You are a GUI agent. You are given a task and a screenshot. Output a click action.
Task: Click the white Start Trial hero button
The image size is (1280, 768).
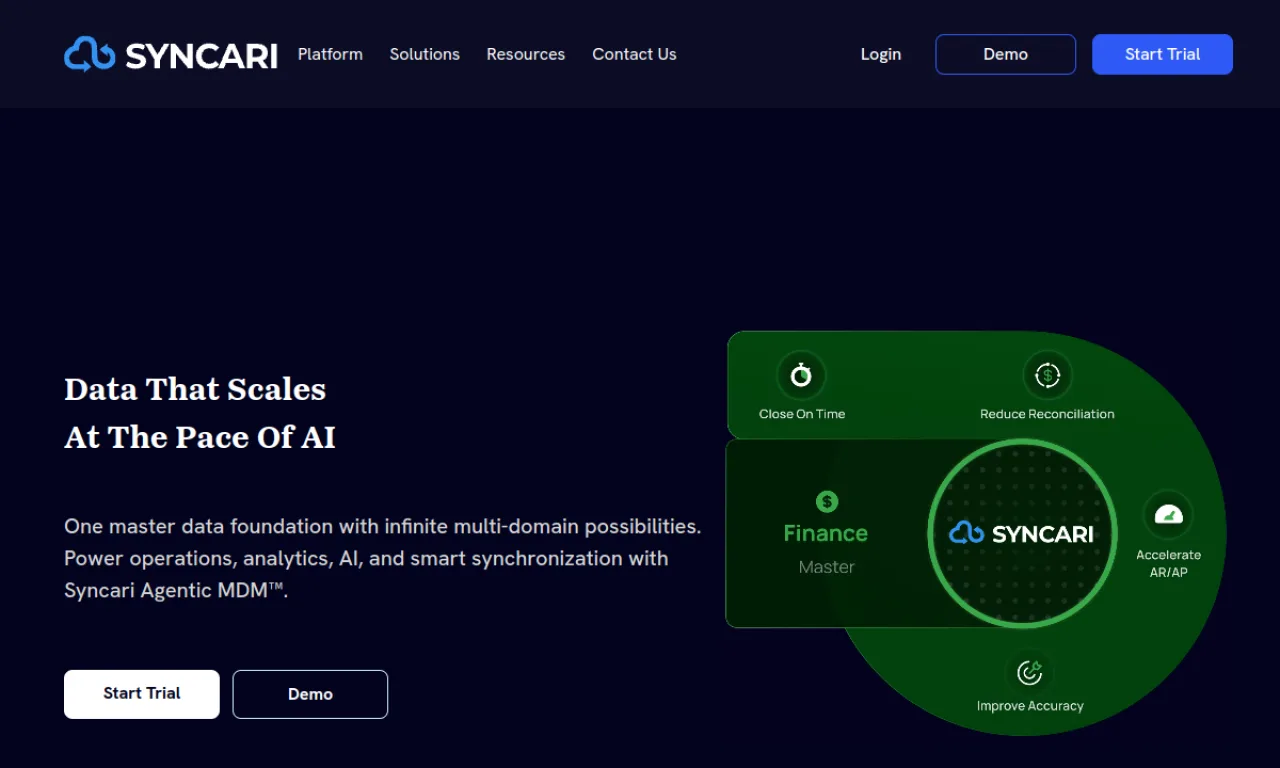tap(142, 694)
